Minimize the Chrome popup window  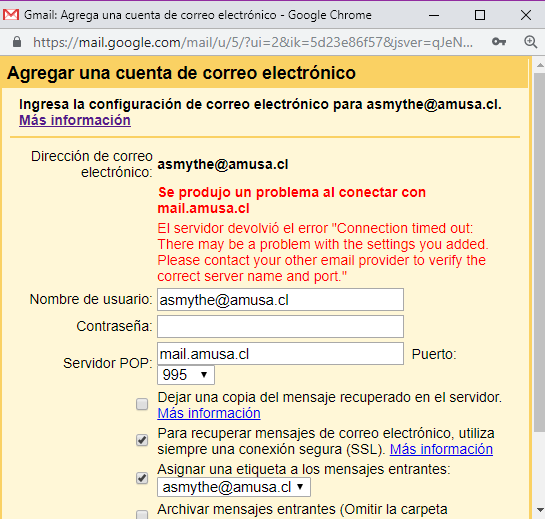point(434,15)
